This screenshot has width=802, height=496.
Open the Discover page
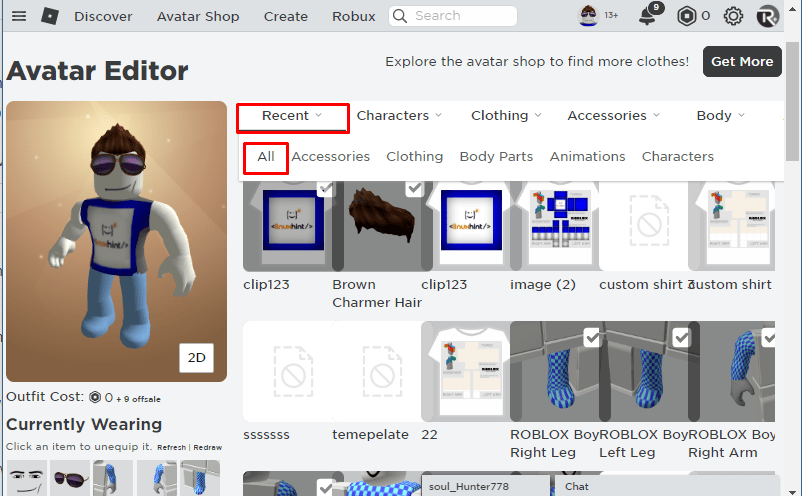click(x=103, y=16)
